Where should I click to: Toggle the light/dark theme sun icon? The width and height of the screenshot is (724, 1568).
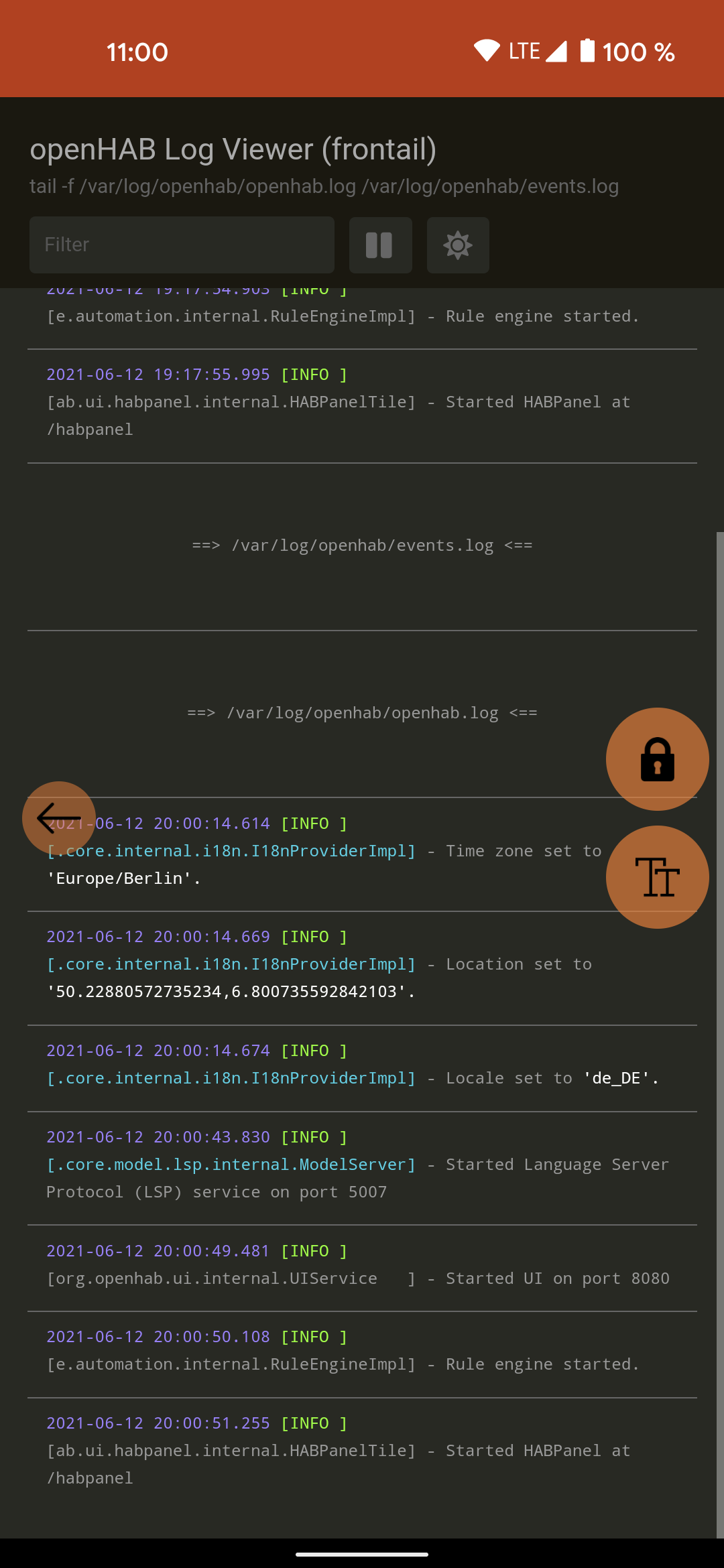click(x=458, y=245)
